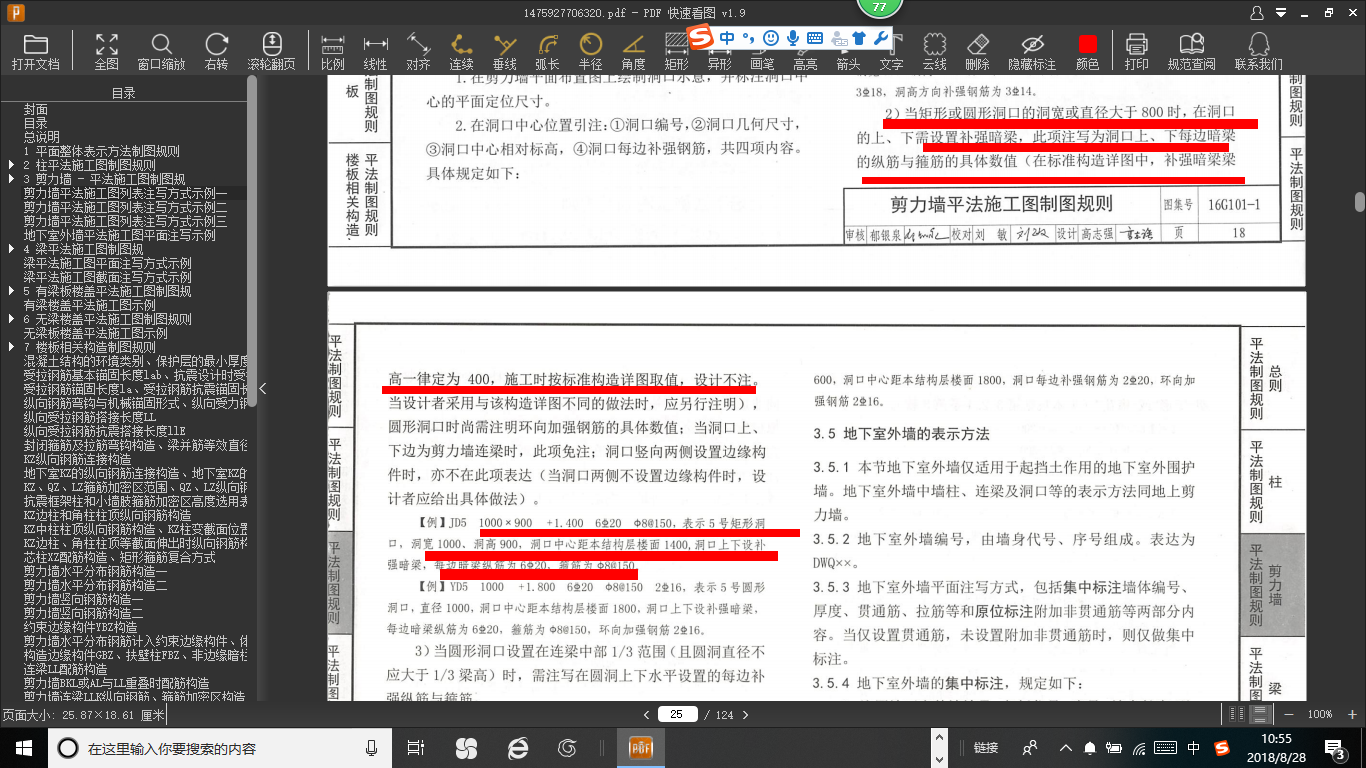Open 联系我们 contact us

(x=1258, y=51)
